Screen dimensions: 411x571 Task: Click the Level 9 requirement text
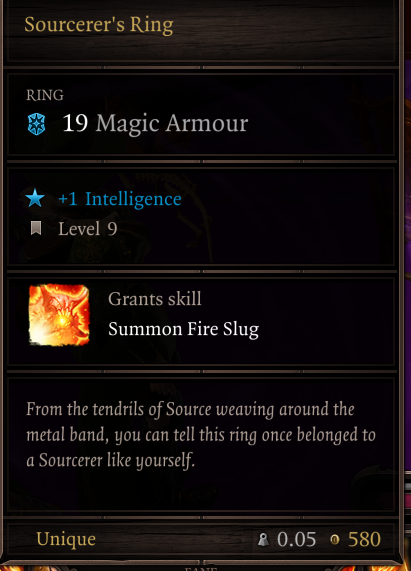(x=88, y=229)
